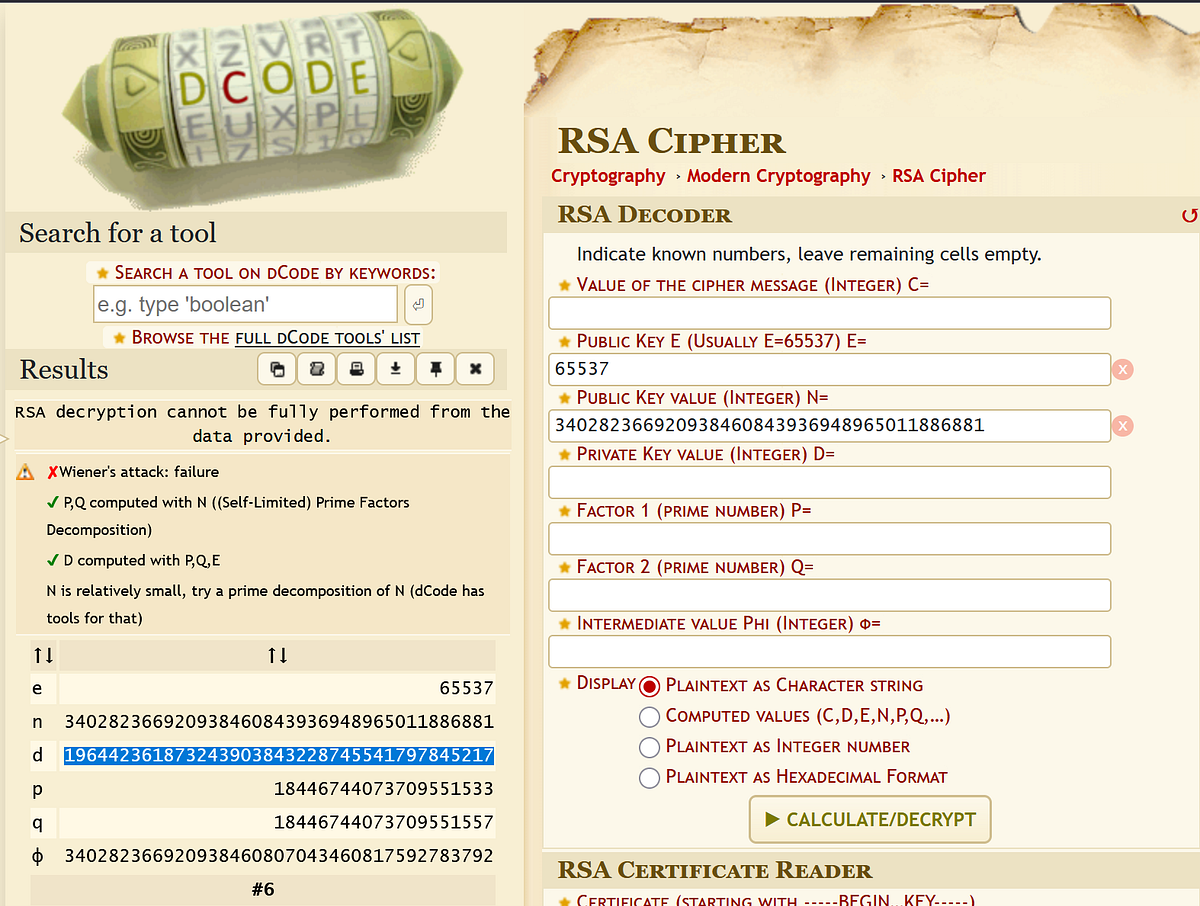Click the Public Key E input
The width and height of the screenshot is (1200, 906).
pyautogui.click(x=830, y=369)
